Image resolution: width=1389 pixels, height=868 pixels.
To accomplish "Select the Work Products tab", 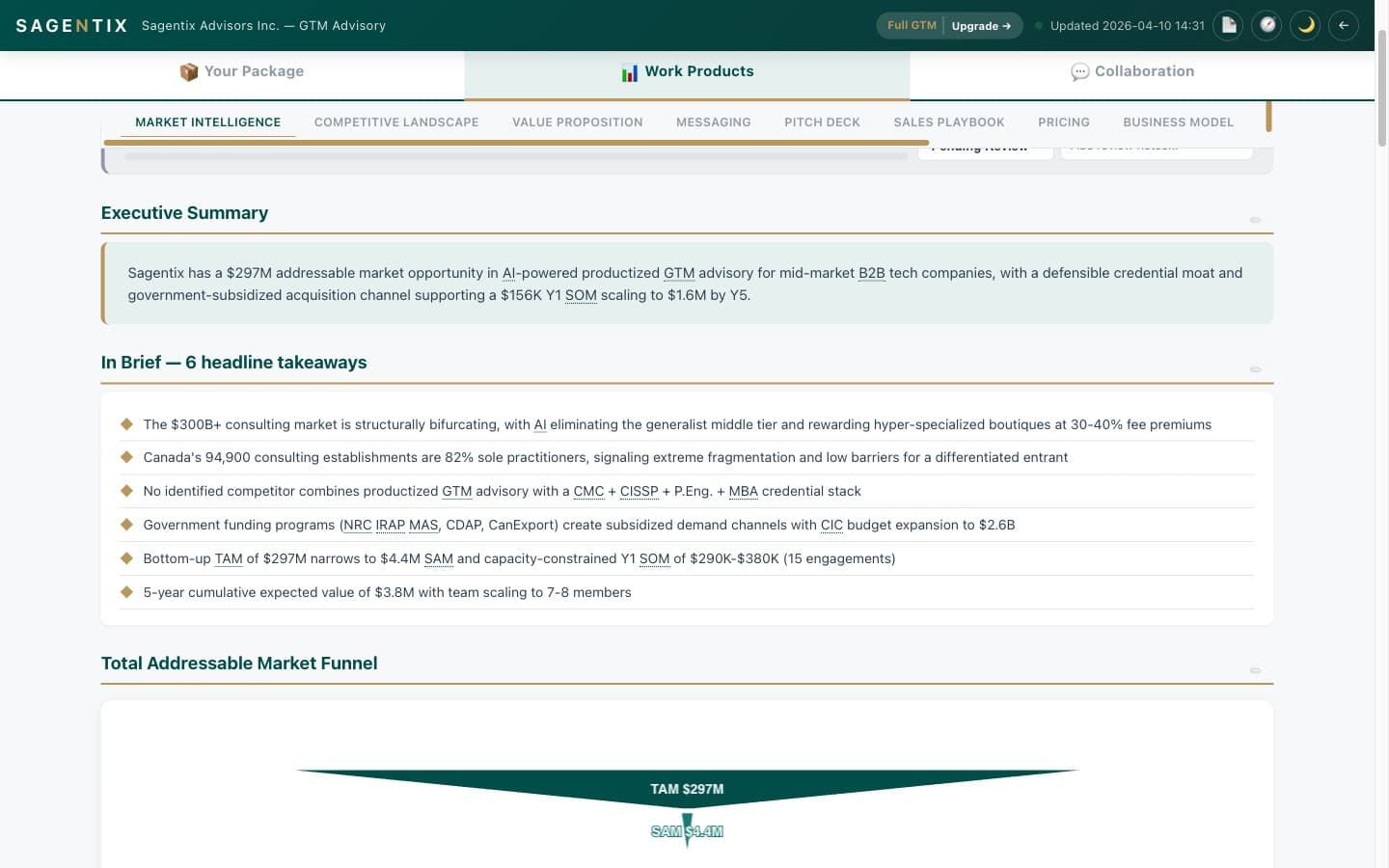I will [687, 71].
